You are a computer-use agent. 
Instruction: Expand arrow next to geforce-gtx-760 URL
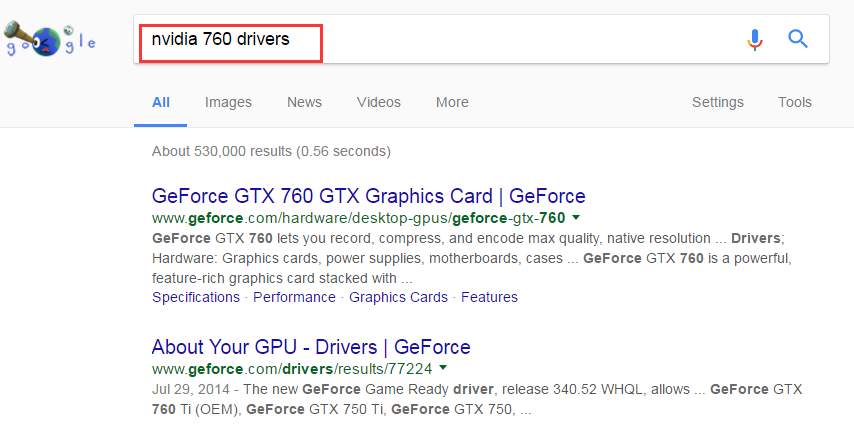(x=576, y=217)
